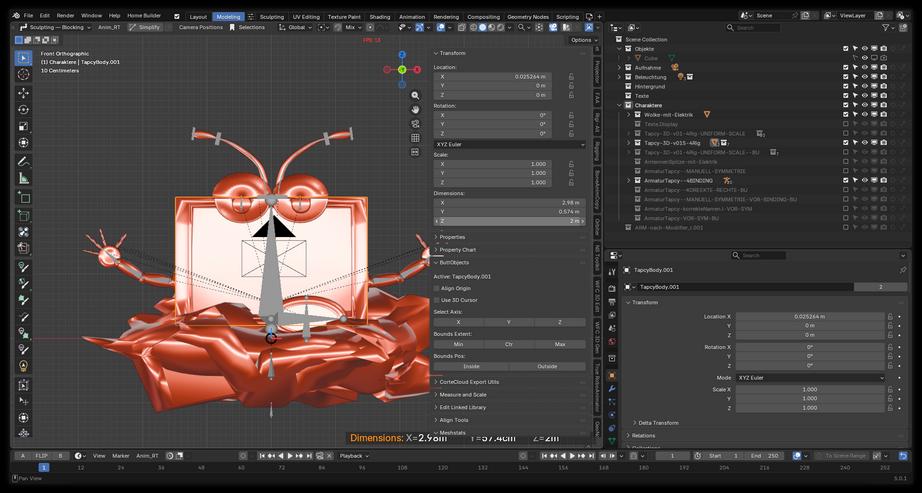The width and height of the screenshot is (922, 493).
Task: Click the zoom magnifier icon in the viewport
Action: (415, 95)
